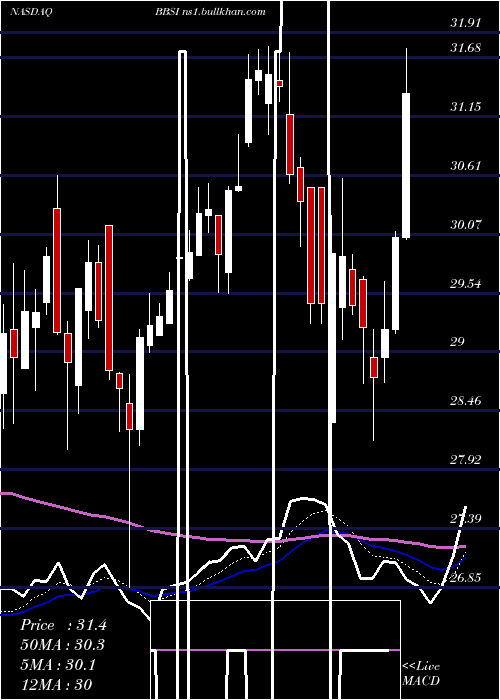Viewport: 500px width, 700px height.
Task: Click the 12MA : 30 readout
Action: (56, 684)
